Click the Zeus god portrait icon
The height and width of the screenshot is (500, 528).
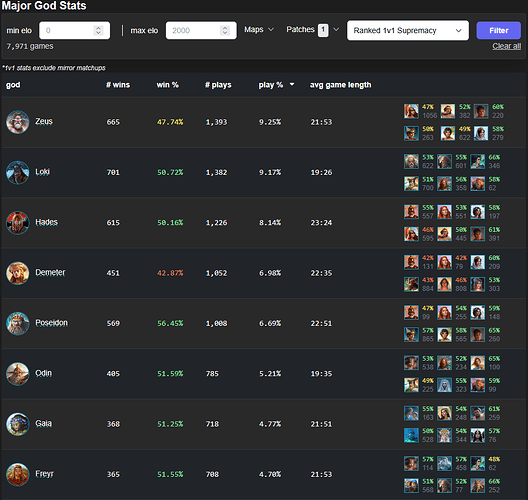[x=18, y=122]
